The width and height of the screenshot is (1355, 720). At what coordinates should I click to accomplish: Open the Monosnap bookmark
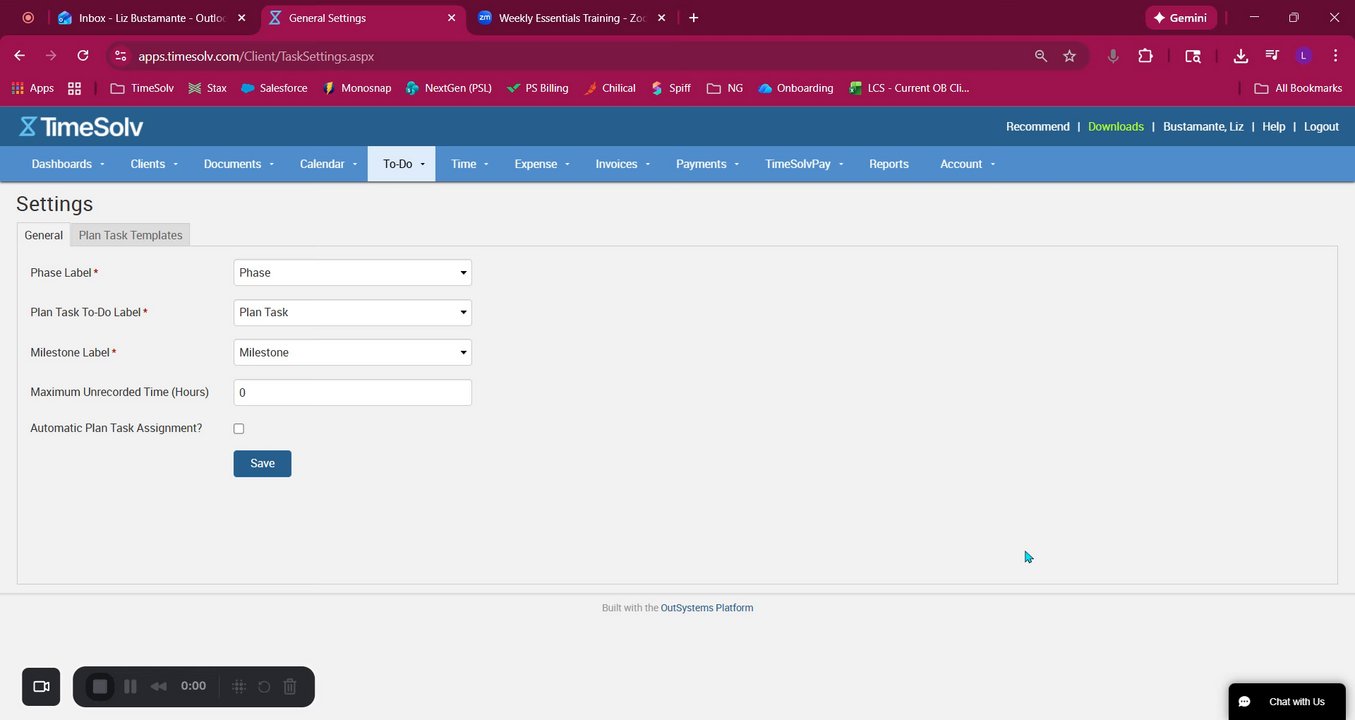click(357, 88)
